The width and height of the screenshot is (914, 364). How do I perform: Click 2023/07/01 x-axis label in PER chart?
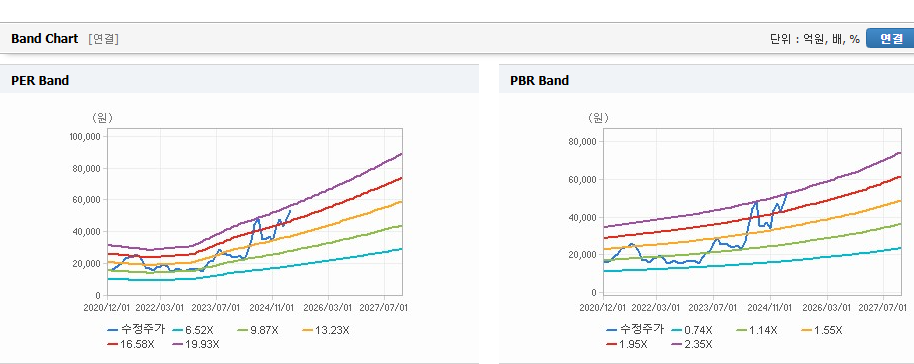217,307
